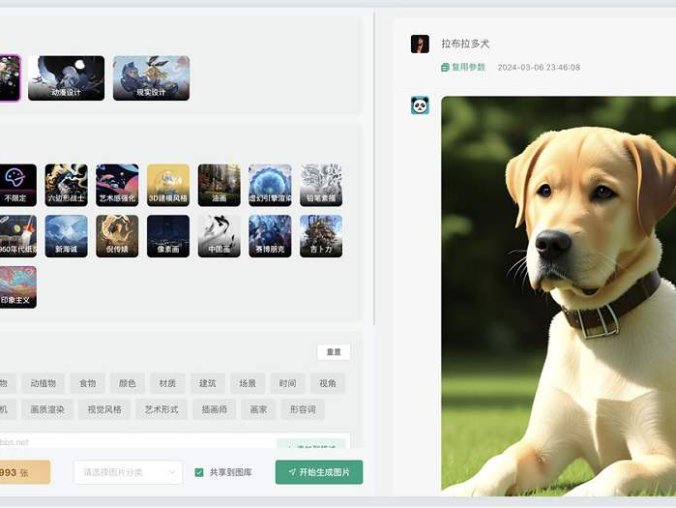Choose the 不限定 style icon
The height and width of the screenshot is (508, 676).
pos(17,185)
